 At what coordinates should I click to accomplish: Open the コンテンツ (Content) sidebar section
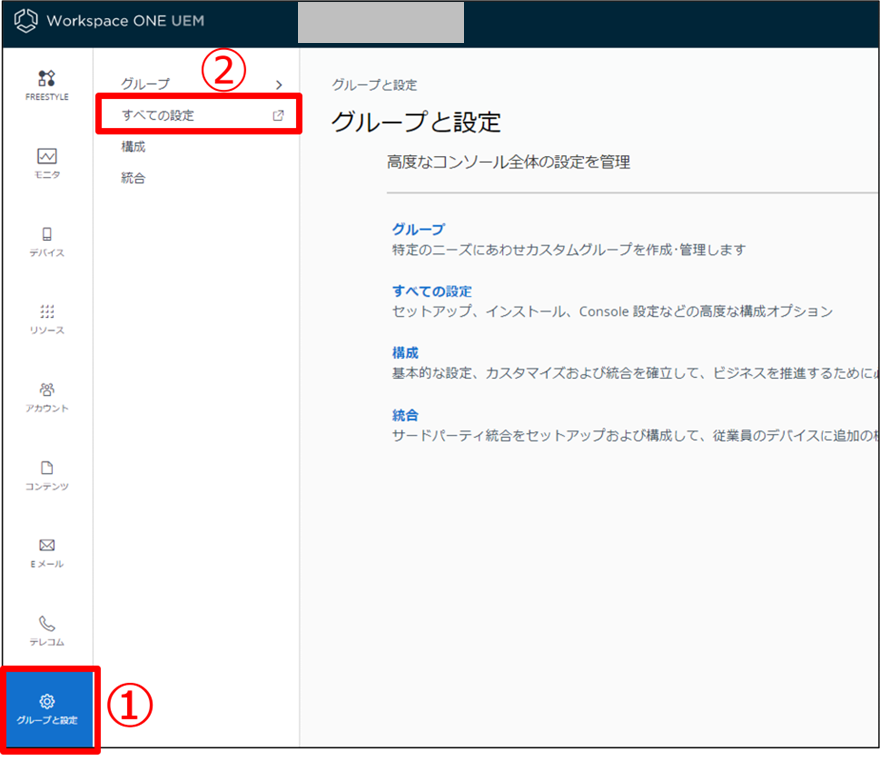47,475
